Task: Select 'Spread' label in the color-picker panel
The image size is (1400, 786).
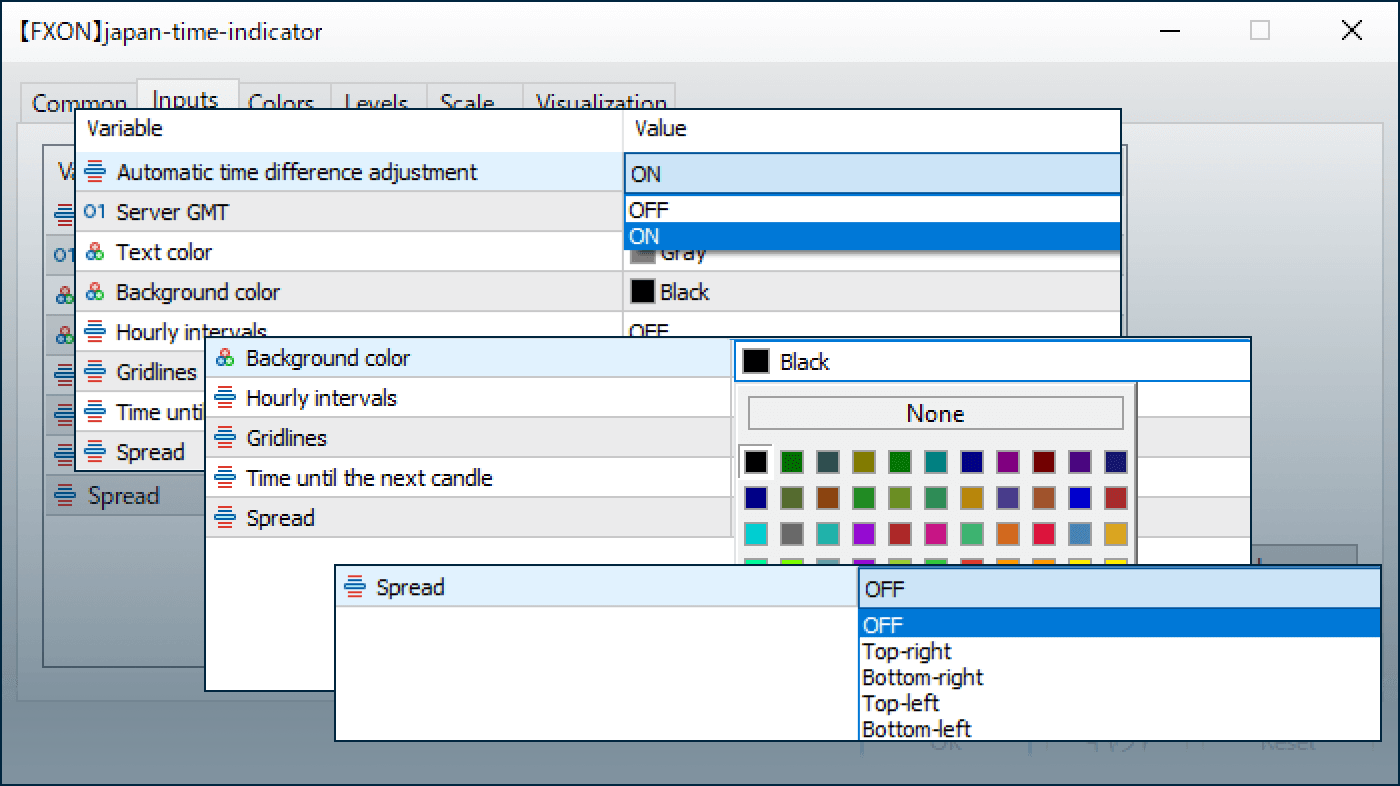Action: click(280, 518)
